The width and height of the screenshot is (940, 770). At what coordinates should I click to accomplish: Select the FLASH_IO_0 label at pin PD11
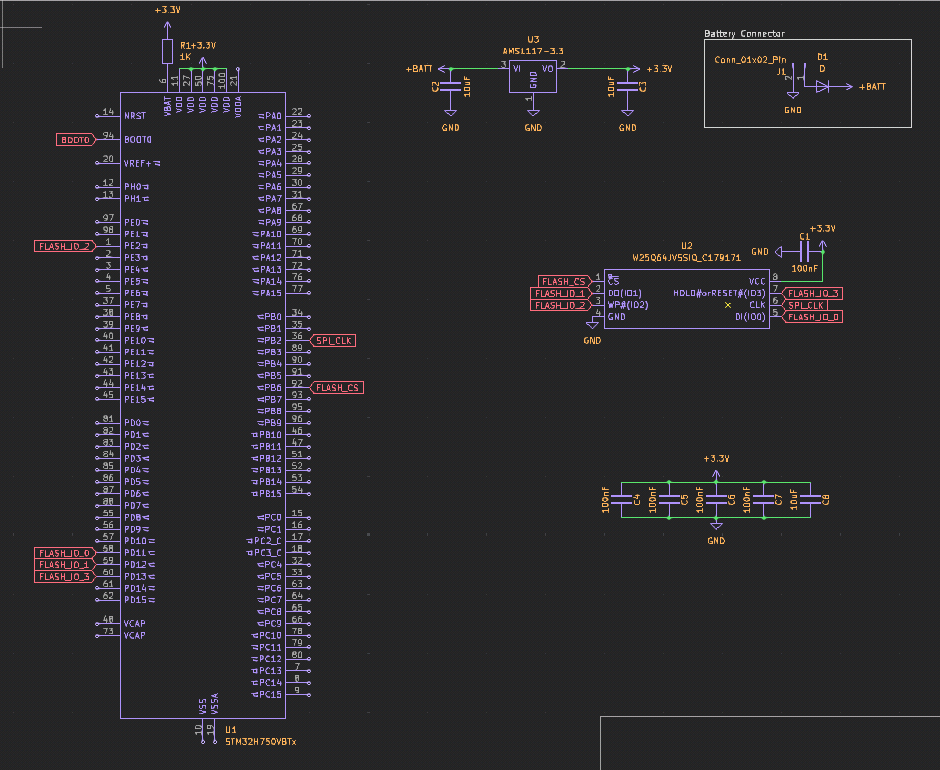point(65,553)
